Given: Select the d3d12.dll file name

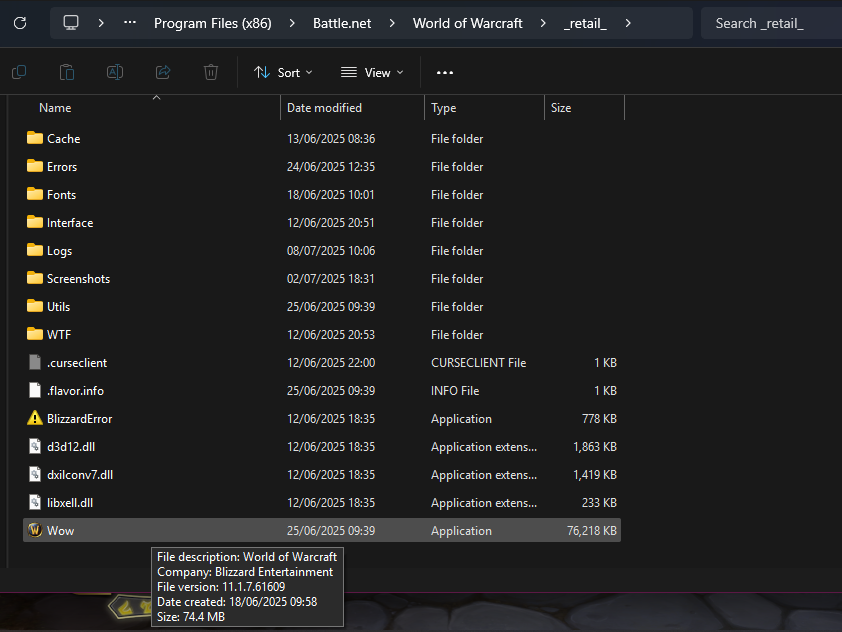Looking at the screenshot, I should [x=71, y=446].
